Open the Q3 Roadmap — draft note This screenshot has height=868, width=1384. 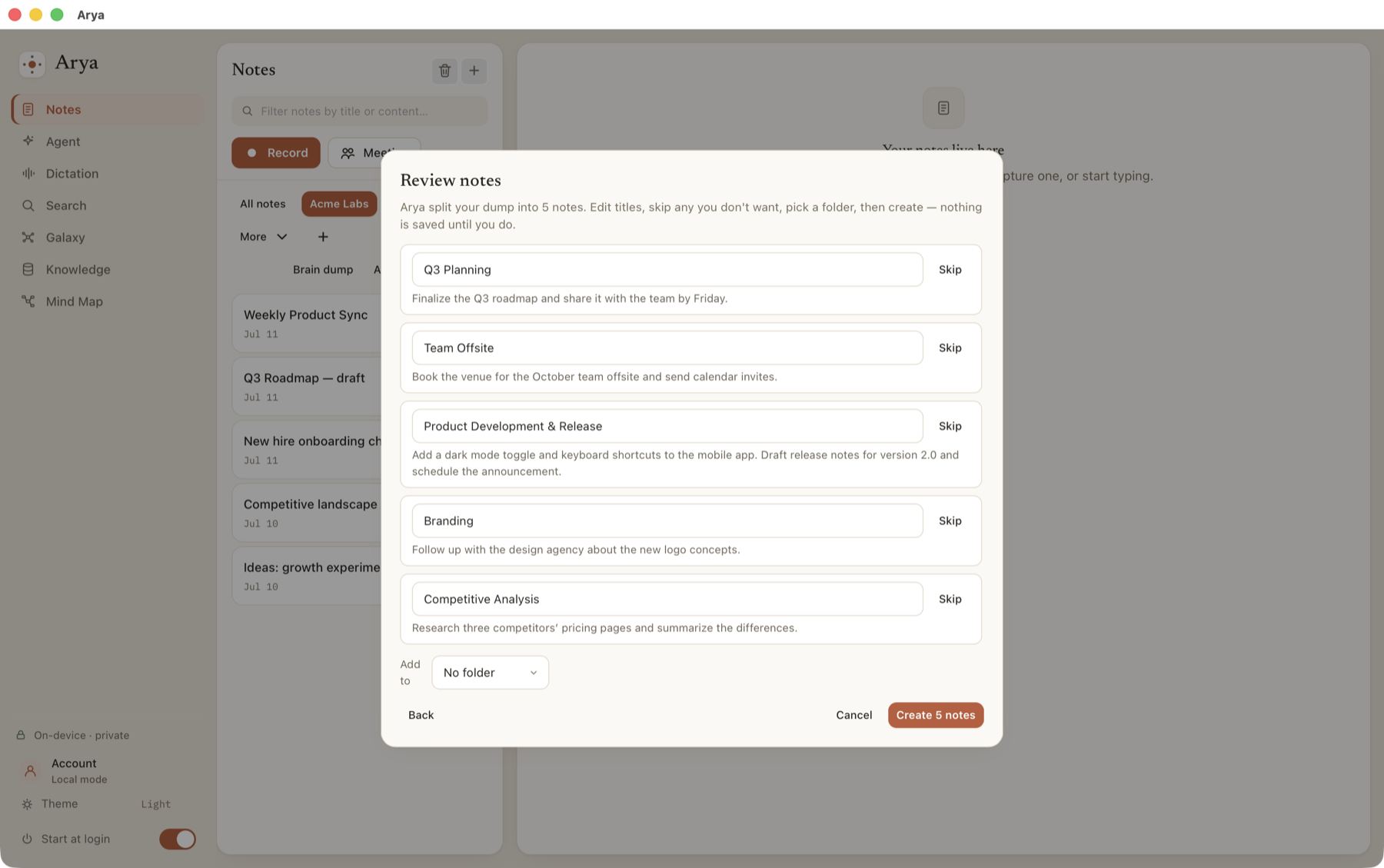point(308,387)
